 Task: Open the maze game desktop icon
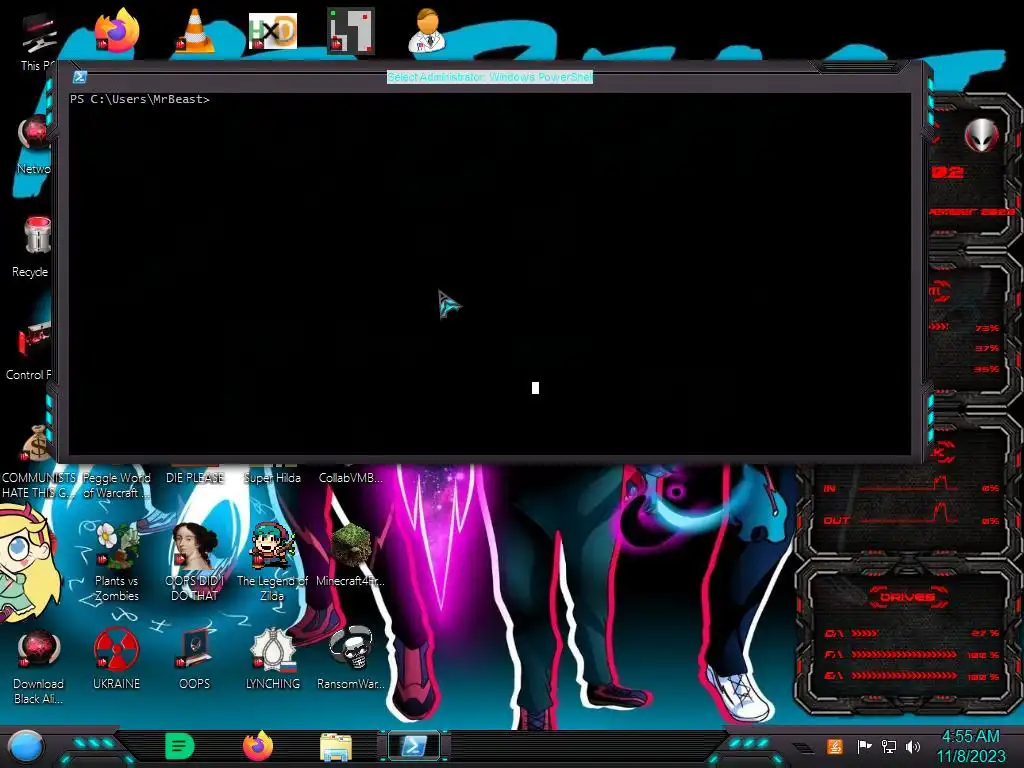(351, 31)
